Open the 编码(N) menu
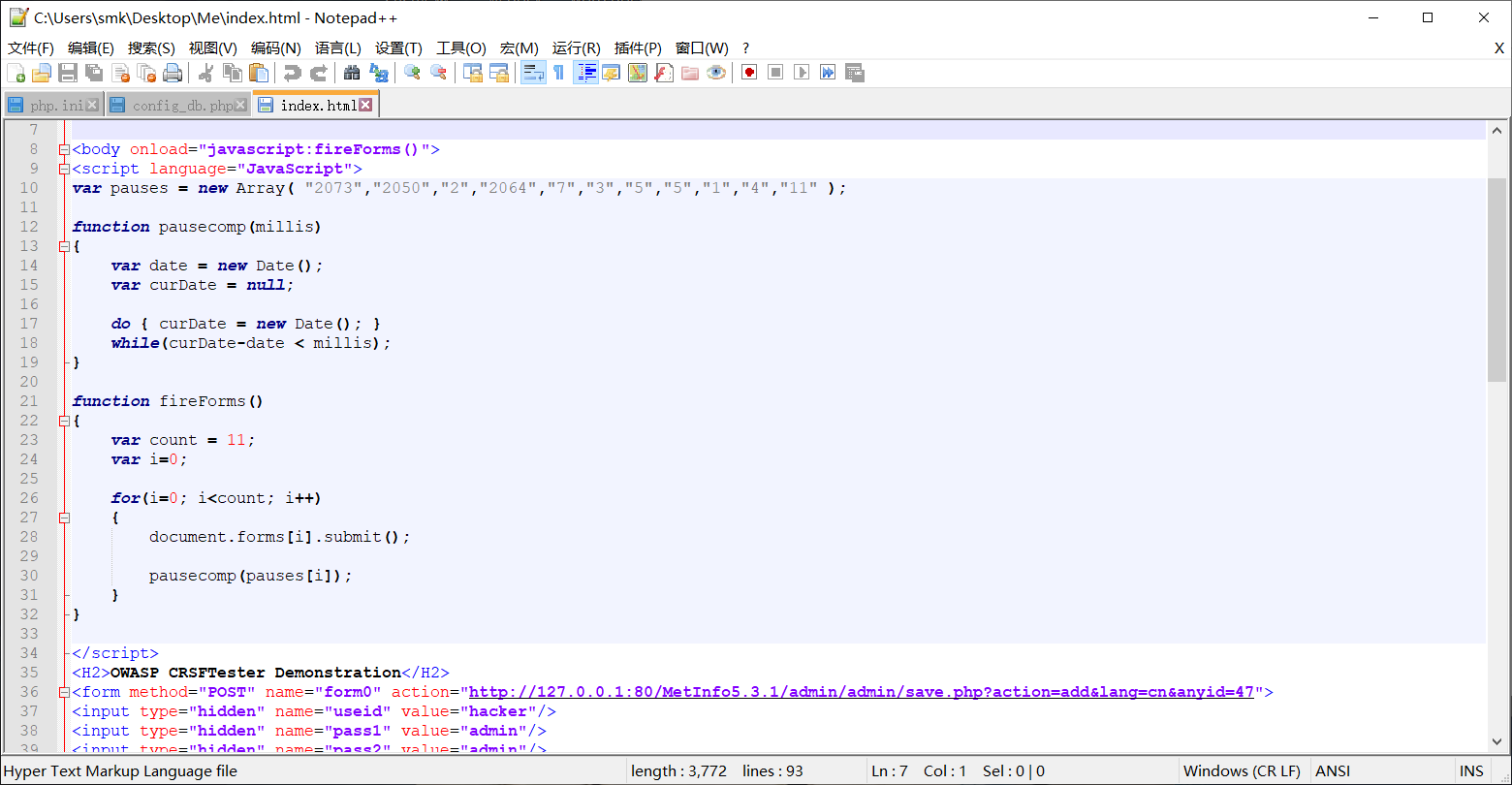This screenshot has height=785, width=1512. pos(276,47)
